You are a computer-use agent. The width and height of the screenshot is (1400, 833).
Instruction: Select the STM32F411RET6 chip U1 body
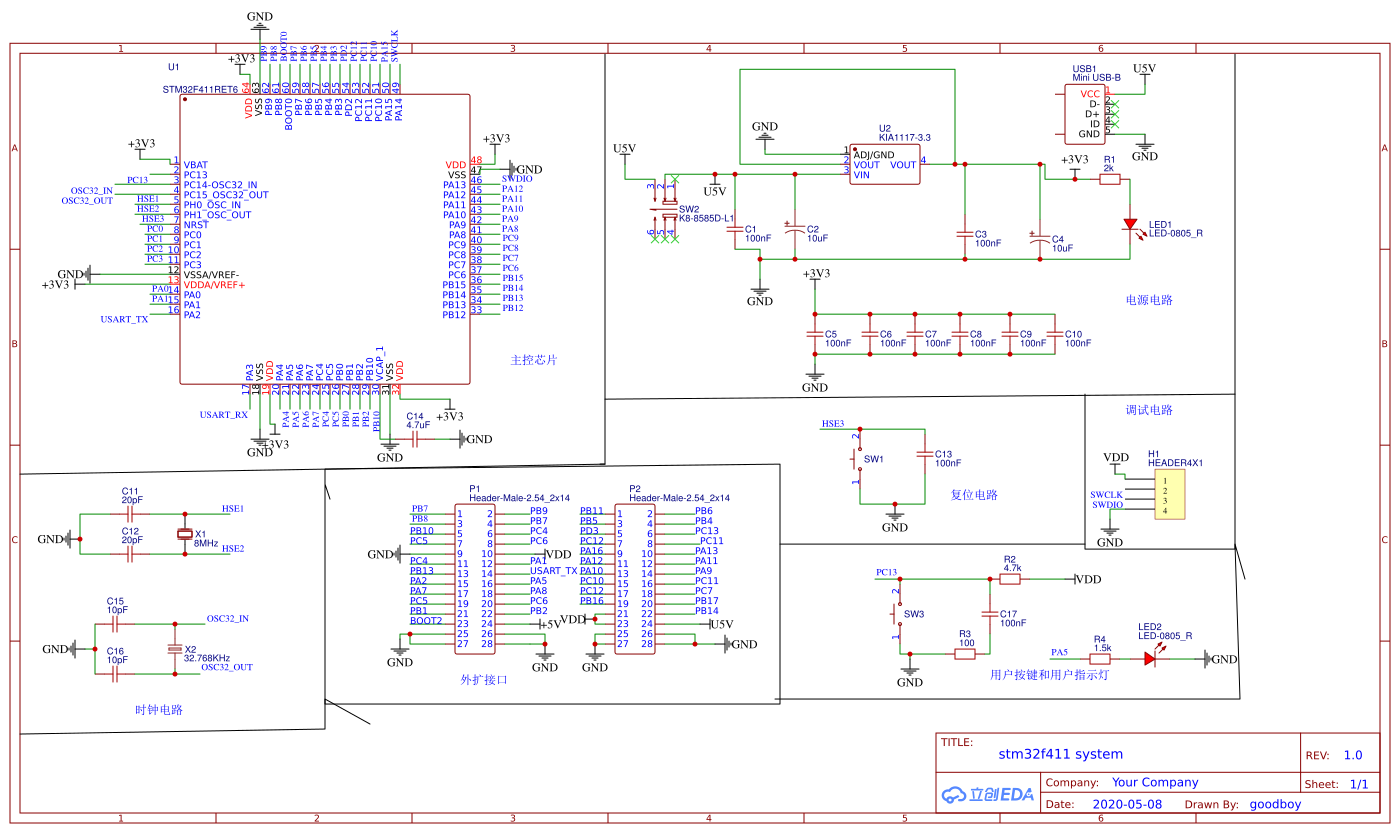[325, 239]
